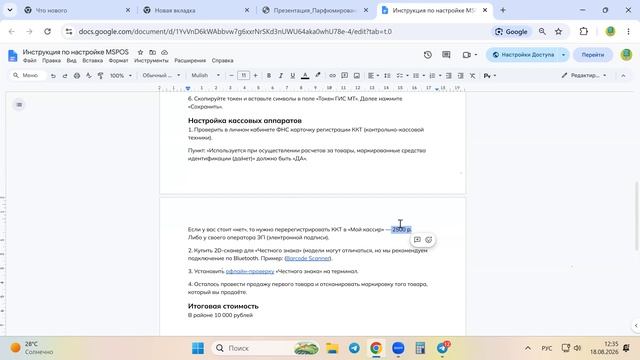Click the Increase indent icon
The image size is (640, 360).
(x=460, y=76)
